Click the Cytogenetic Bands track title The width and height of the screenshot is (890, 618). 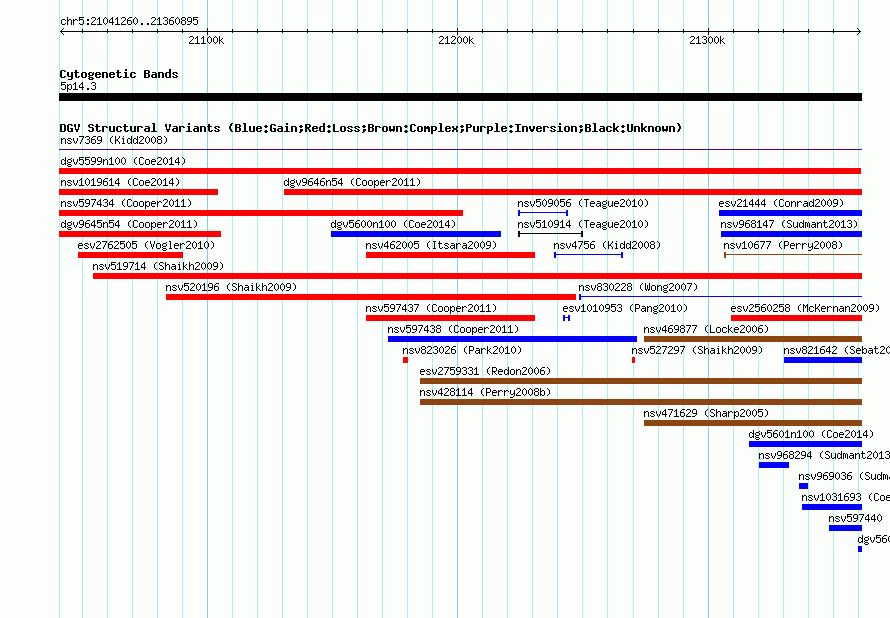tap(119, 74)
